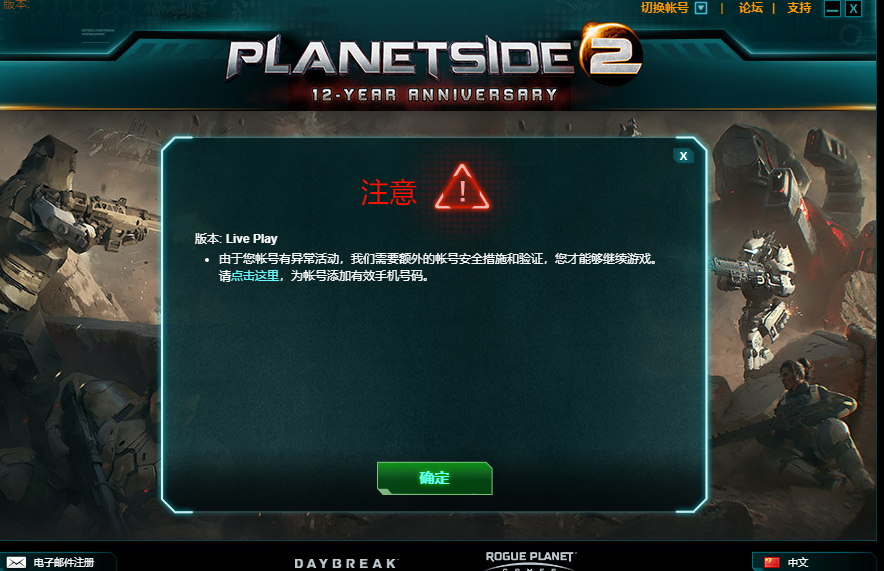Close the launcher with the top-right X

pos(854,8)
